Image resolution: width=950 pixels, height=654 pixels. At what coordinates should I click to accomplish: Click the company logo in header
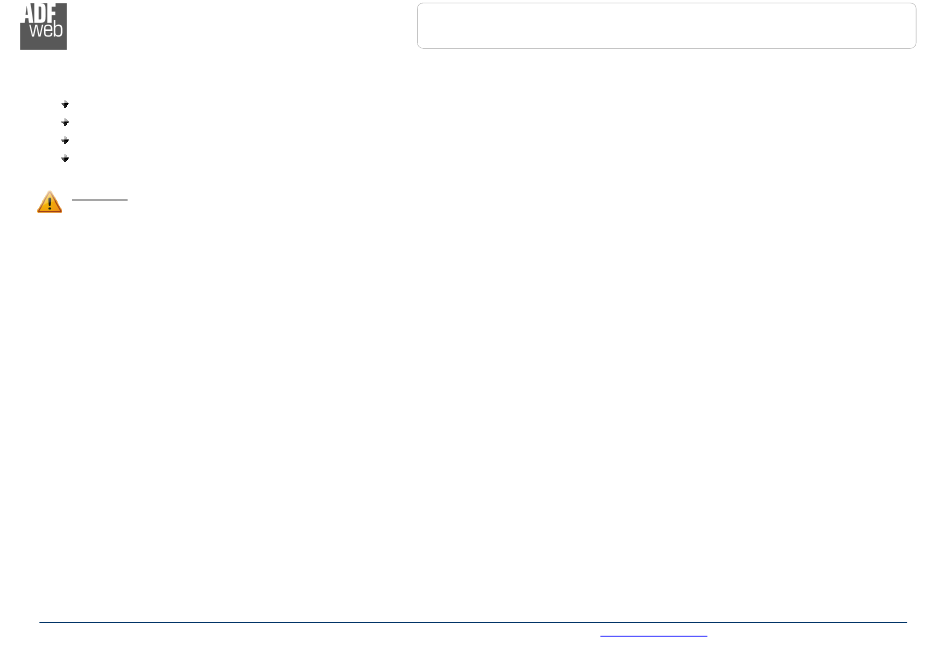click(43, 26)
